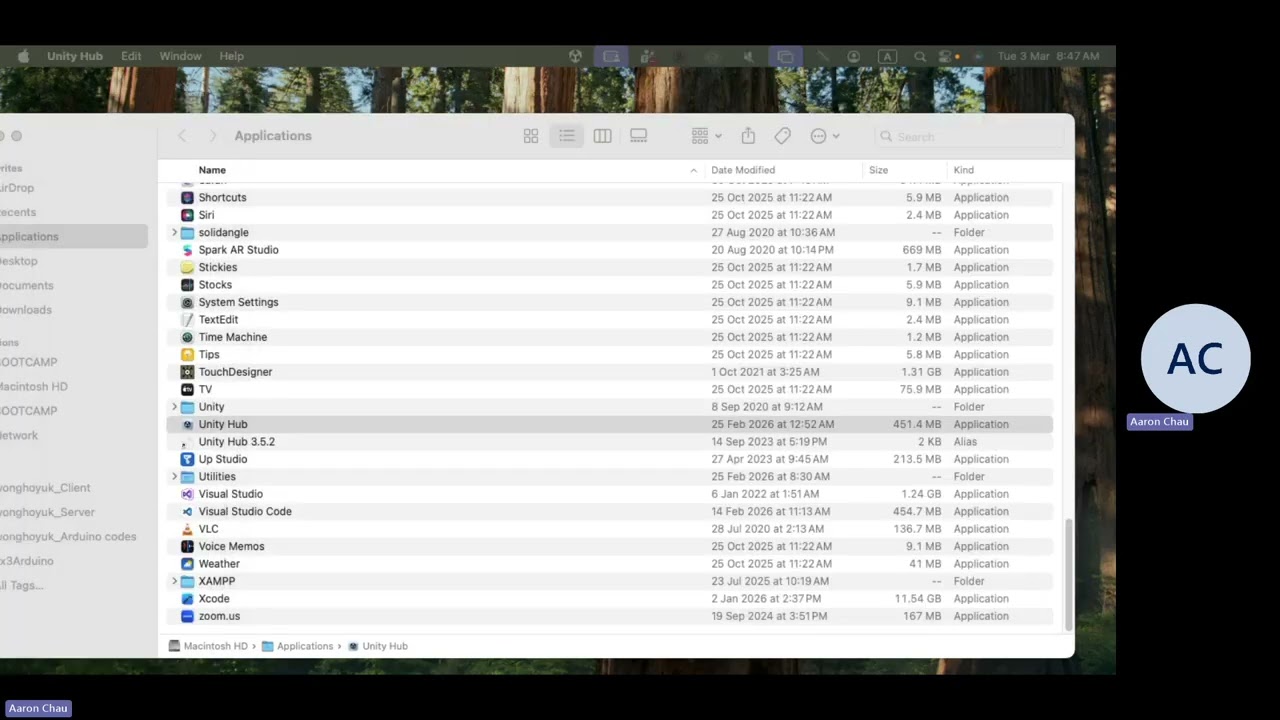Click Unity Hub date 25 Feb 2026

(x=773, y=424)
